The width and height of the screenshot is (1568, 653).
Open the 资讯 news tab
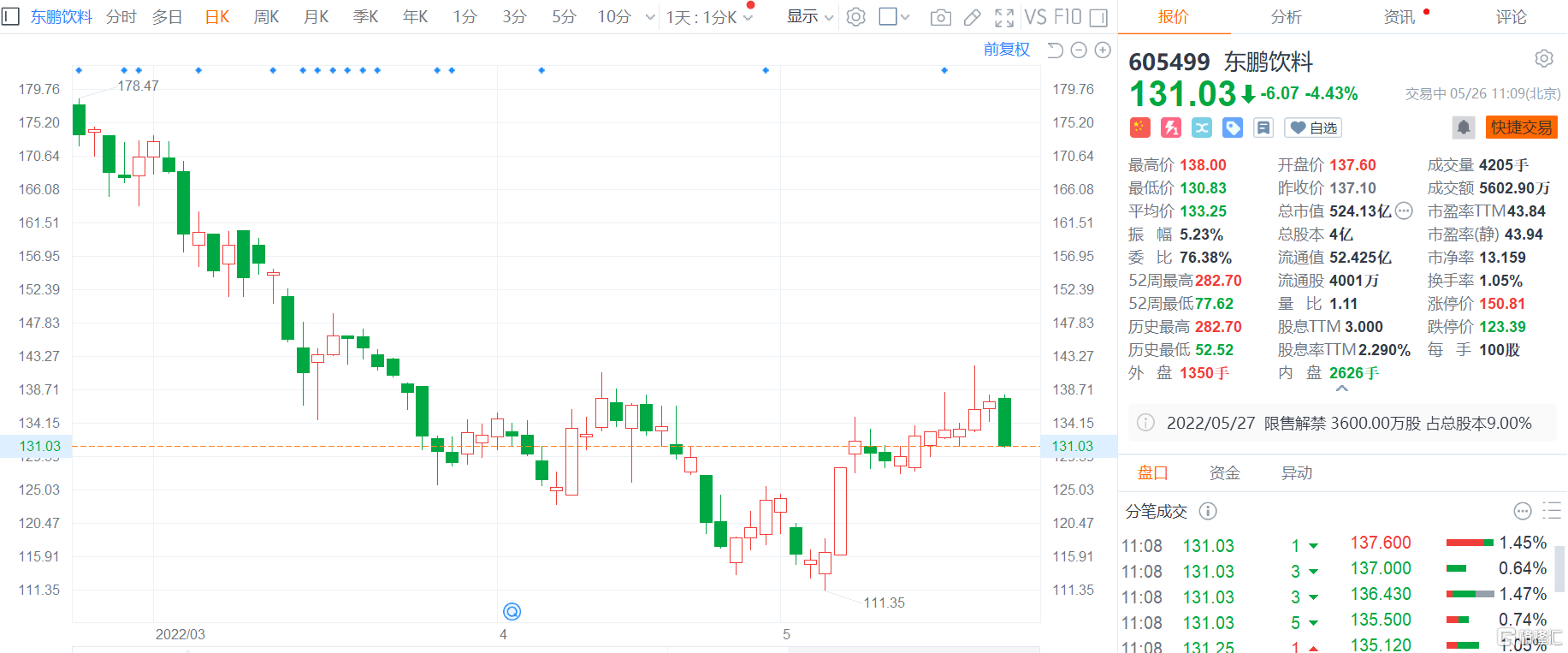point(1399,17)
